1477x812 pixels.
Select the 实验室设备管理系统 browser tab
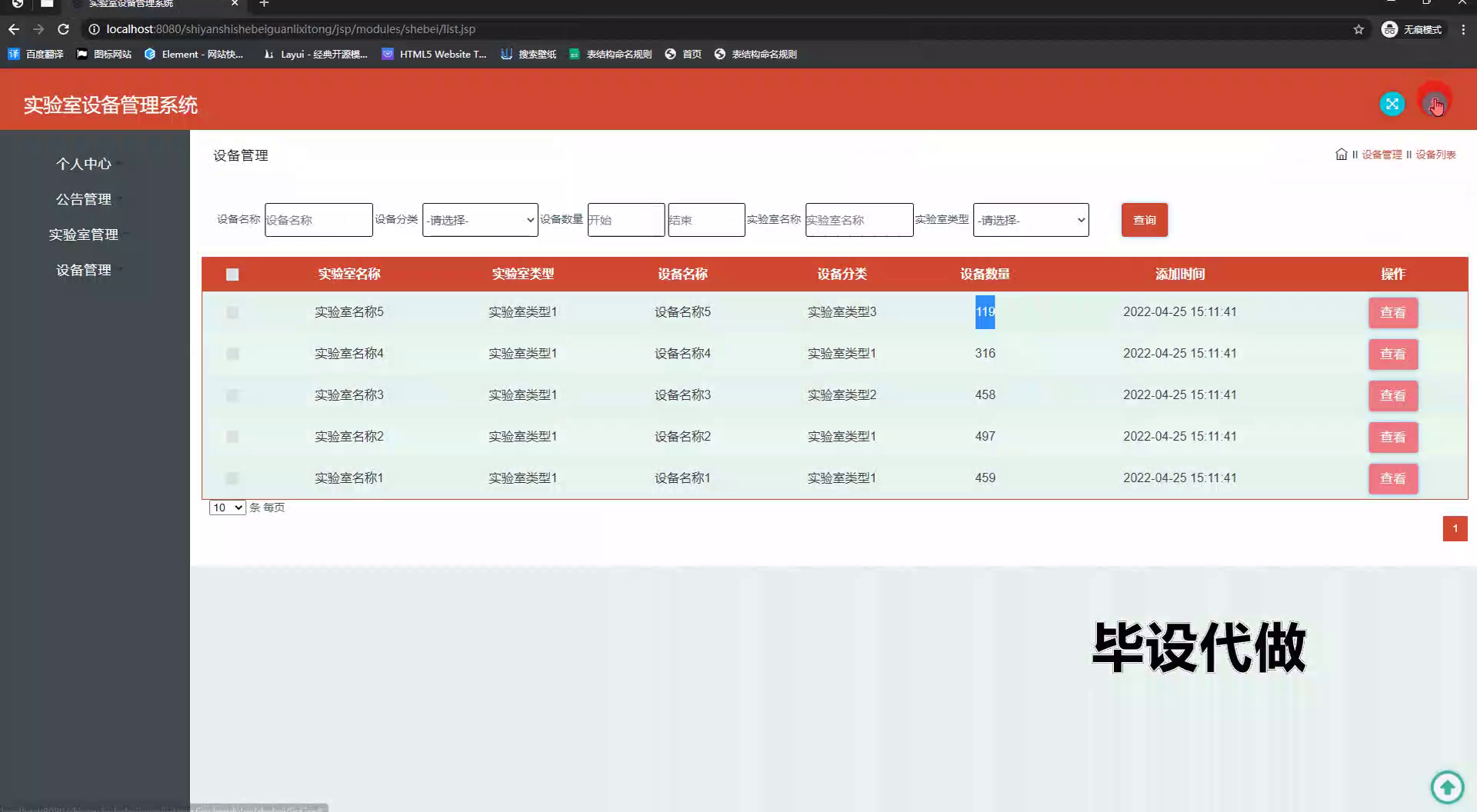tap(154, 4)
